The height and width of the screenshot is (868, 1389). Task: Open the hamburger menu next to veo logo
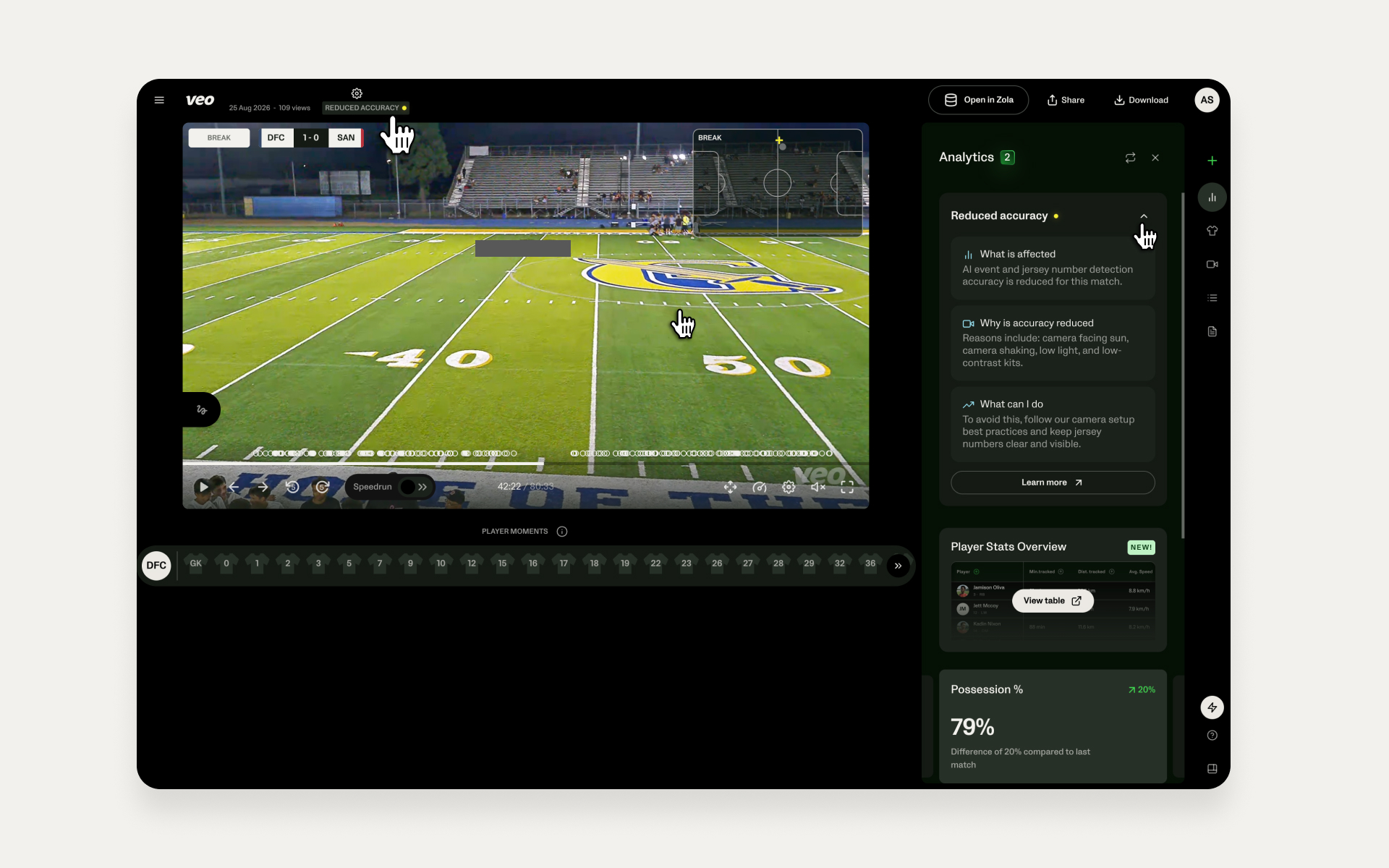point(159,100)
